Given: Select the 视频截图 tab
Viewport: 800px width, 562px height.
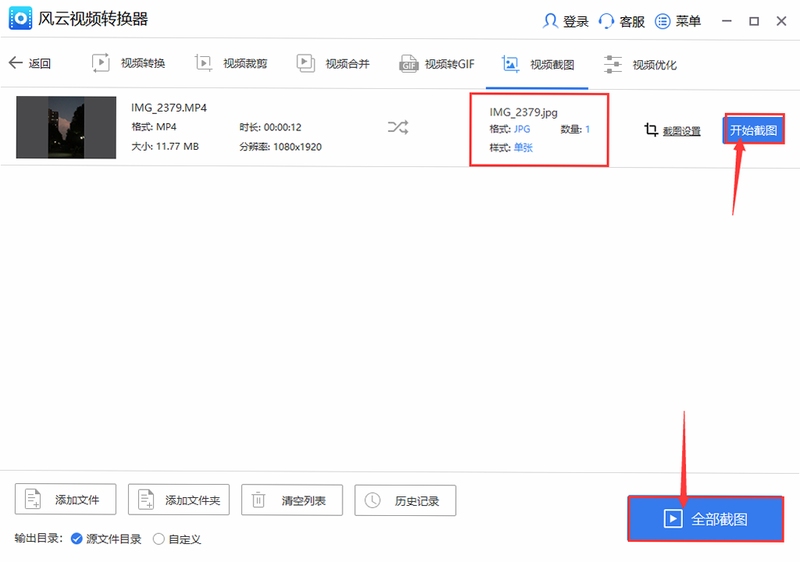Looking at the screenshot, I should pos(537,64).
